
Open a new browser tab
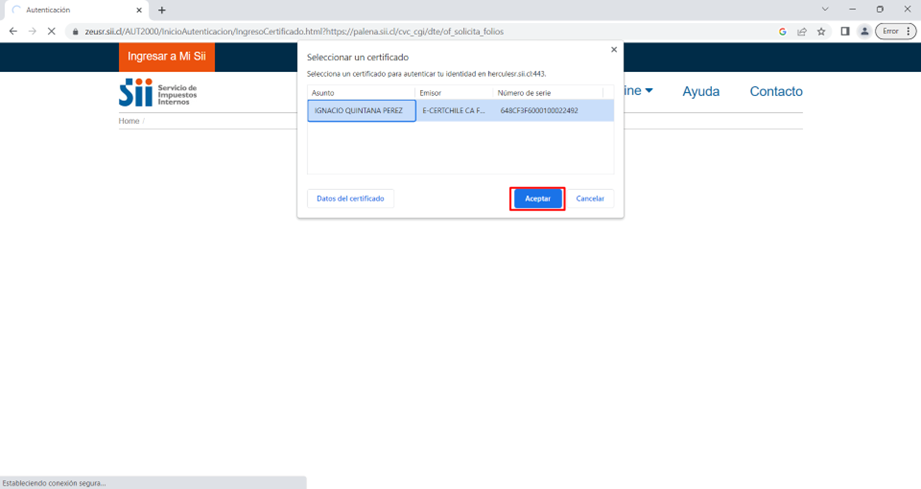[162, 10]
